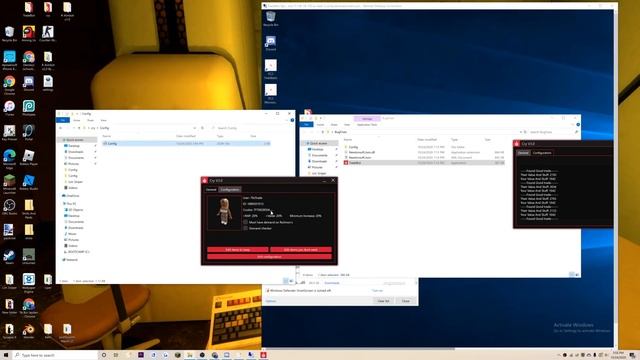Open the Photopea desktop shortcut

tap(29, 108)
